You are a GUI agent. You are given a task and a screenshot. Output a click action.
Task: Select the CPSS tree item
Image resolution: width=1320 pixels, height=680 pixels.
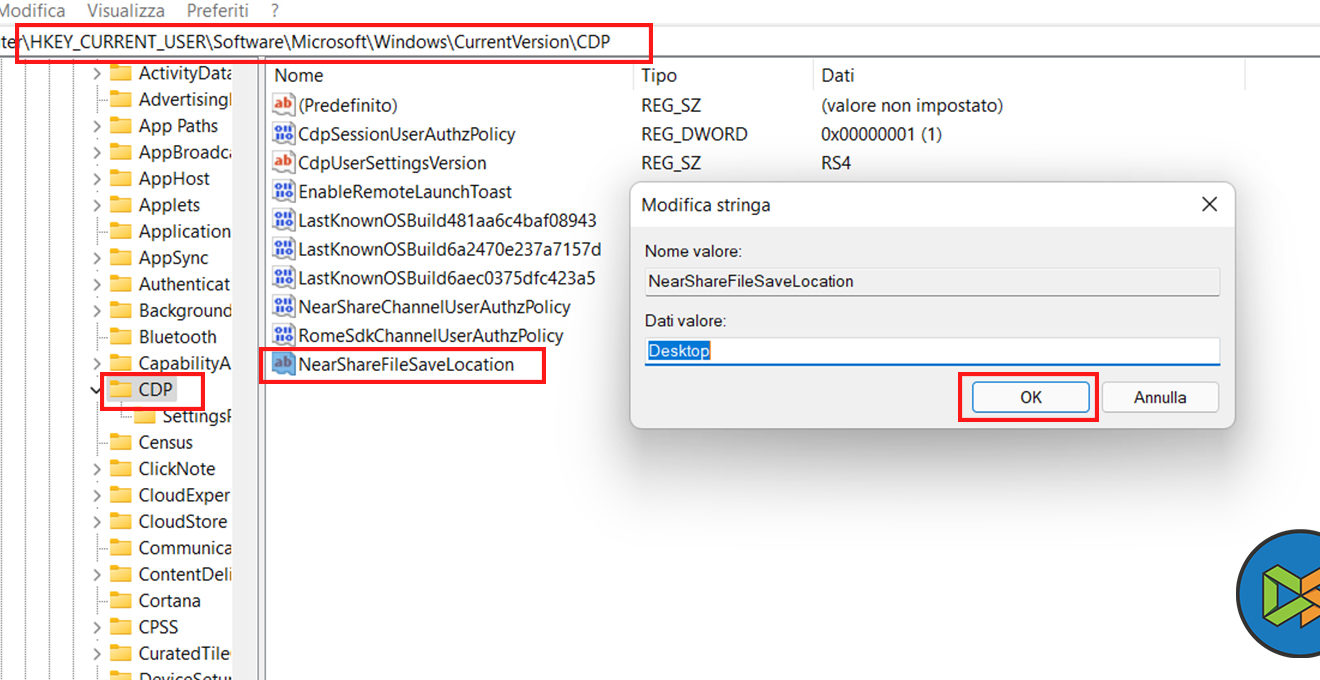158,627
